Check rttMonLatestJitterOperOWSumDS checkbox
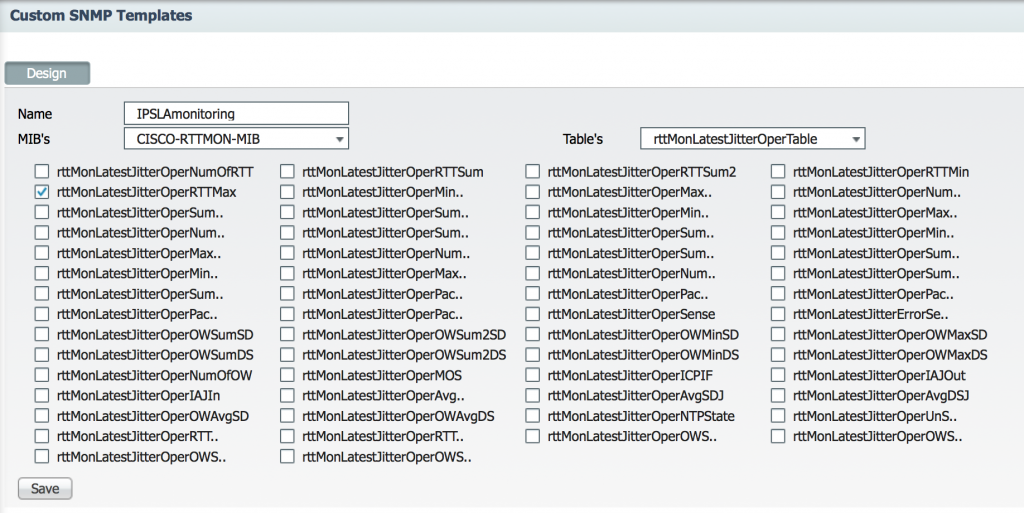This screenshot has height=513, width=1024. 42,355
